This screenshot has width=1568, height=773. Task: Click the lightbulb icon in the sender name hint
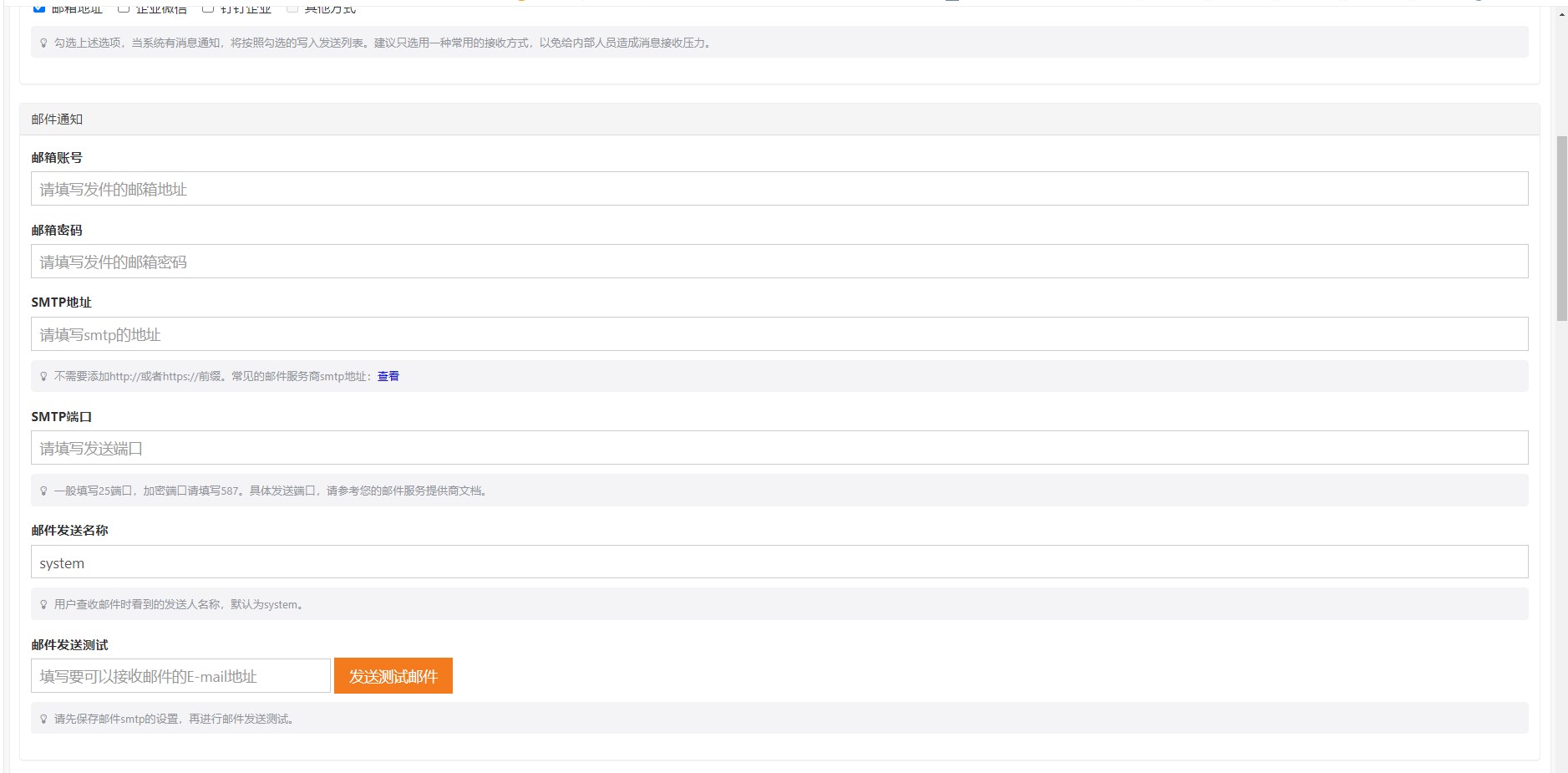[43, 604]
